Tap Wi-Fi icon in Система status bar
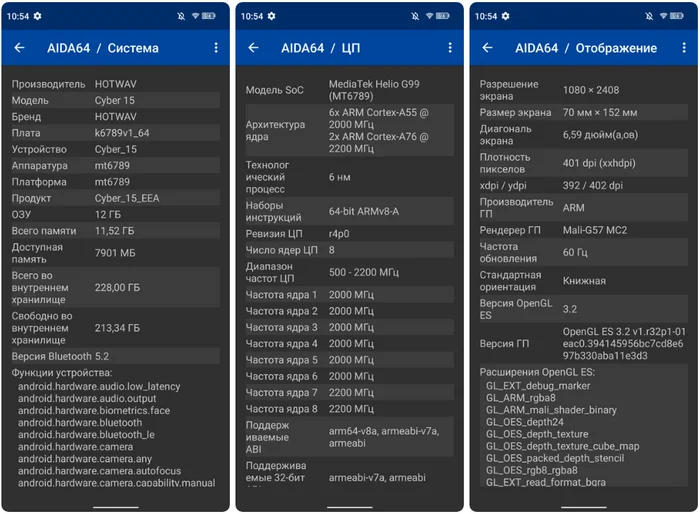The image size is (700, 514). click(x=196, y=16)
